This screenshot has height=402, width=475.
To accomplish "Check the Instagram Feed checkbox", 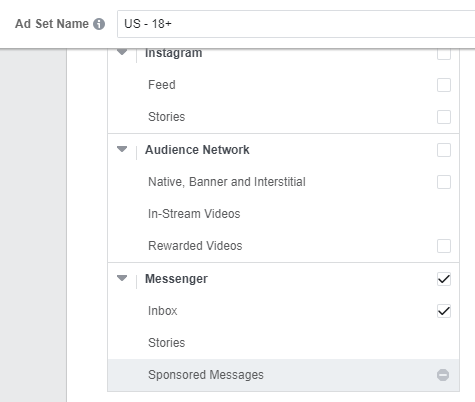I will (444, 85).
